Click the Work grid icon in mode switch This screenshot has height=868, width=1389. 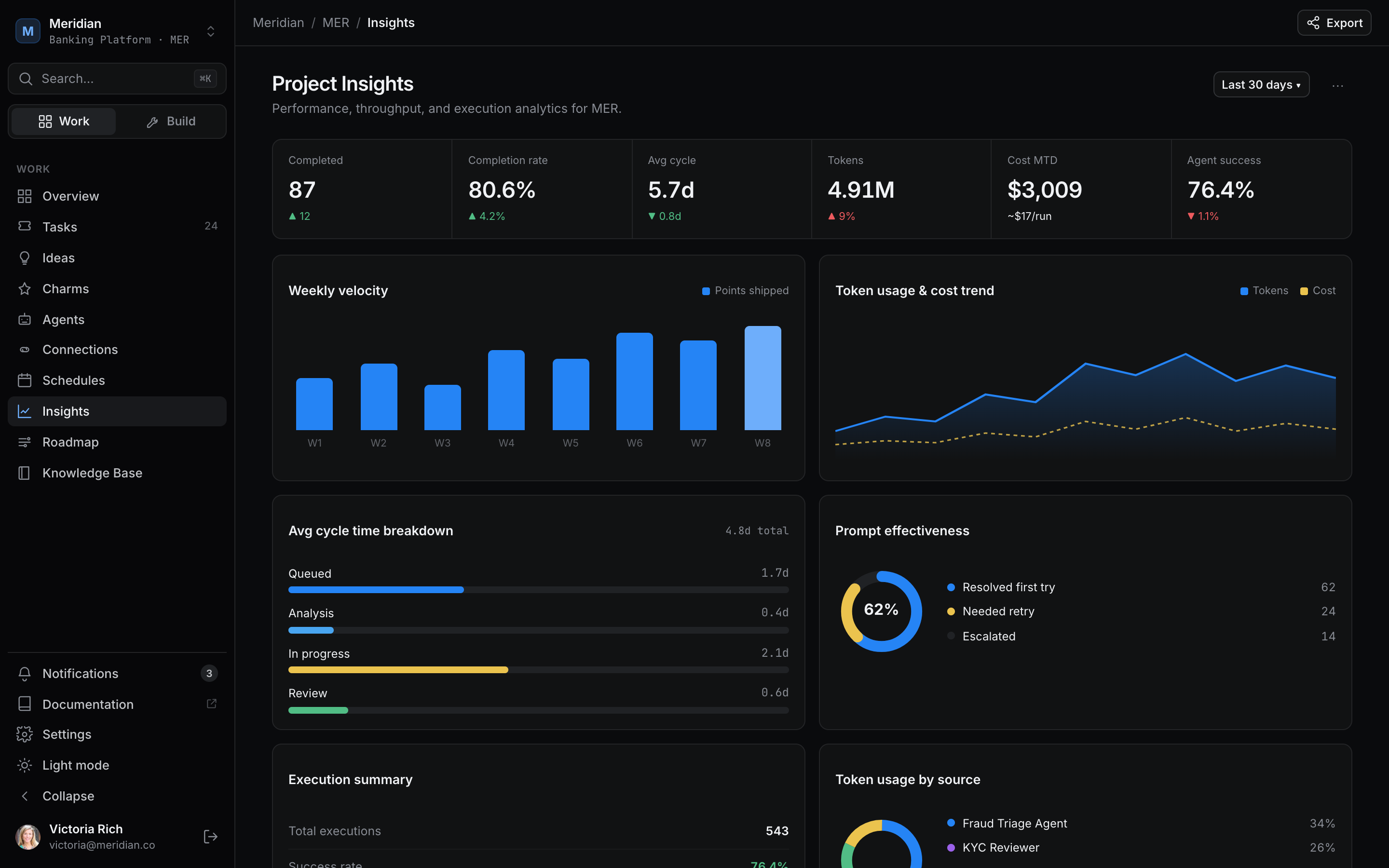coord(45,121)
